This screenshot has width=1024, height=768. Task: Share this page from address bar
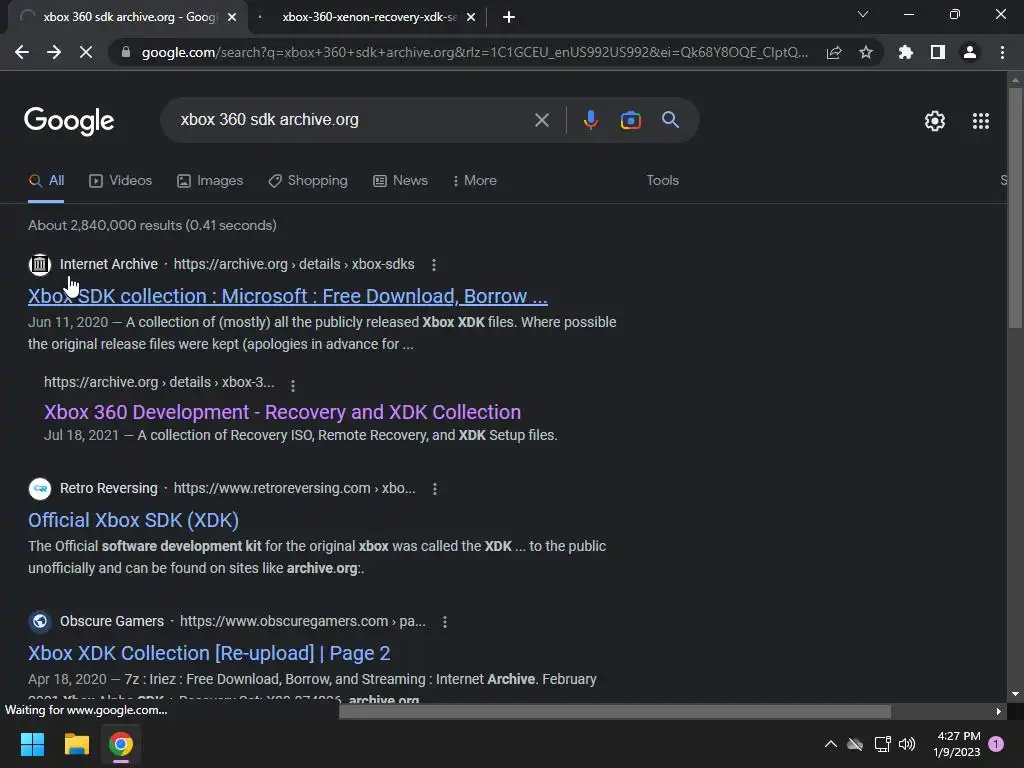pos(834,52)
